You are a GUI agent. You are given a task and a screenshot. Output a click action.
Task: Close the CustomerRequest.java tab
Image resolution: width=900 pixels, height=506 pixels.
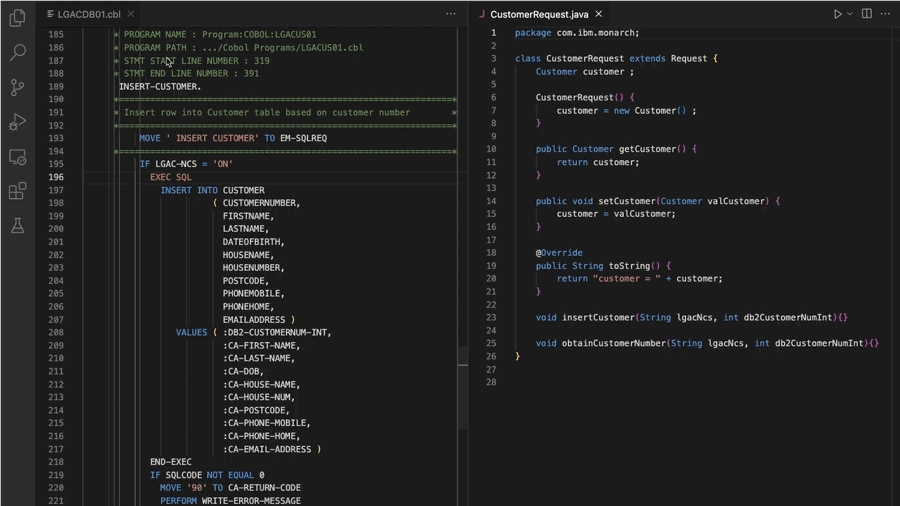pyautogui.click(x=599, y=14)
